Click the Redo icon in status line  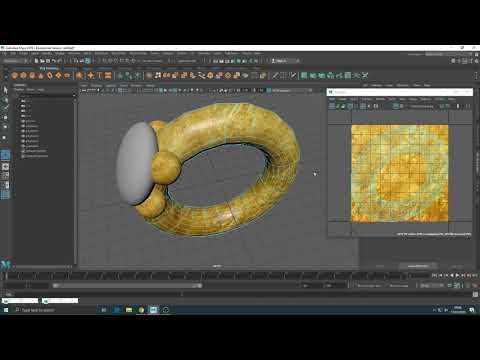(59, 61)
